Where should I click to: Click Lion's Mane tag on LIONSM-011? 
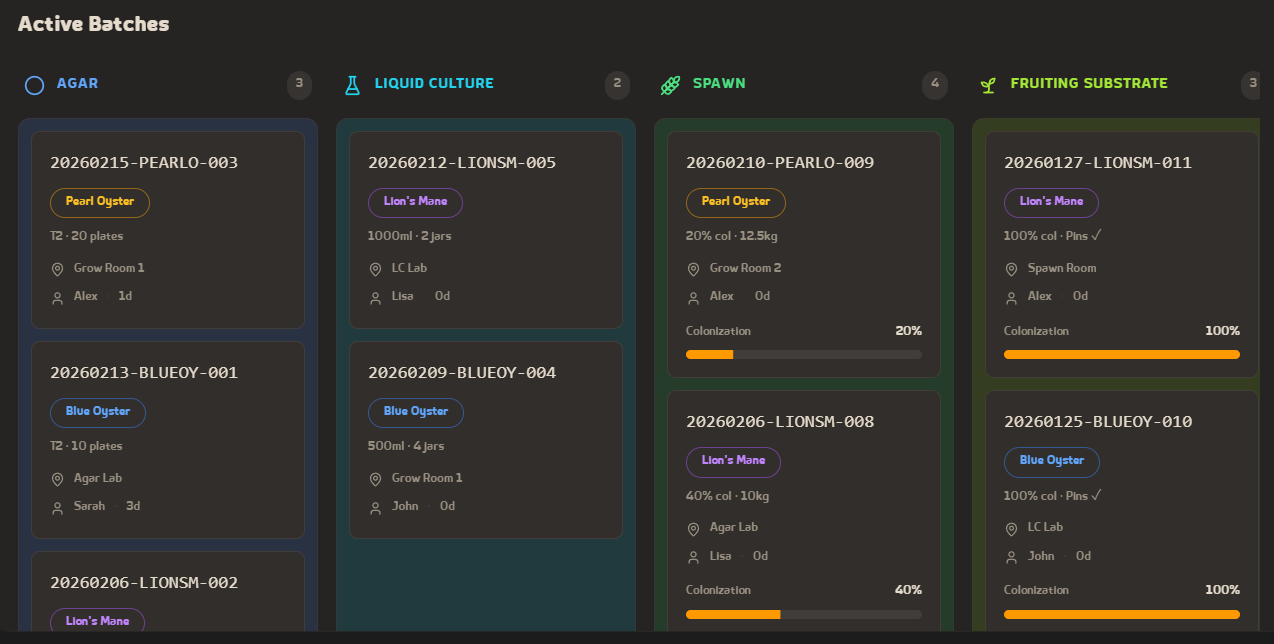pyautogui.click(x=1051, y=203)
